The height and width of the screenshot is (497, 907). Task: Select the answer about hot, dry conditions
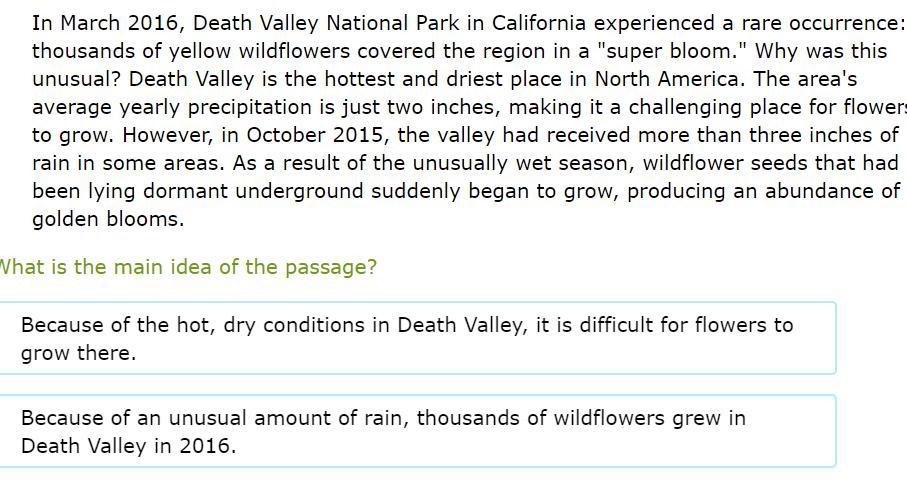pos(416,338)
